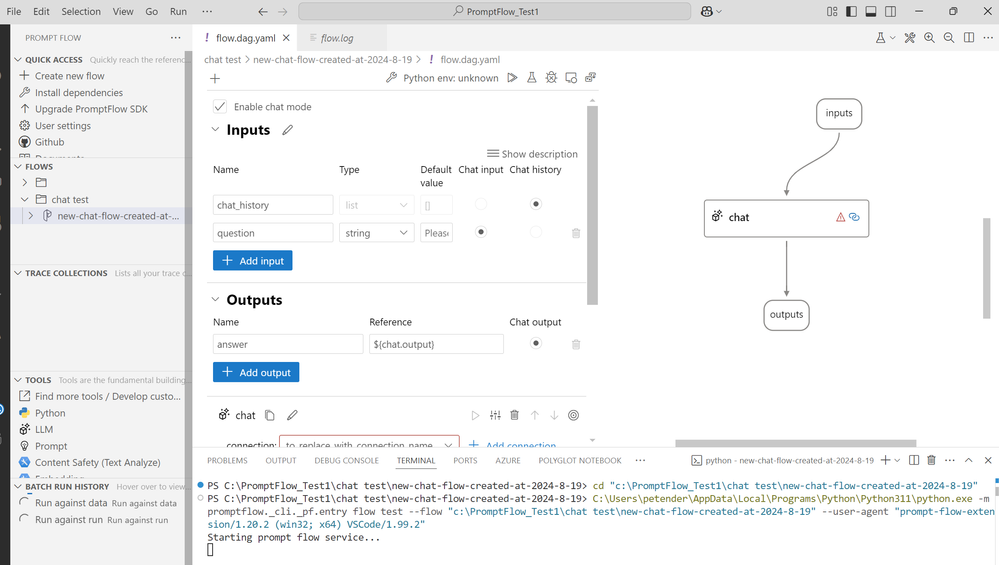Image resolution: width=999 pixels, height=565 pixels.
Task: Switch to the DEBUG CONSOLE tab
Action: point(347,461)
